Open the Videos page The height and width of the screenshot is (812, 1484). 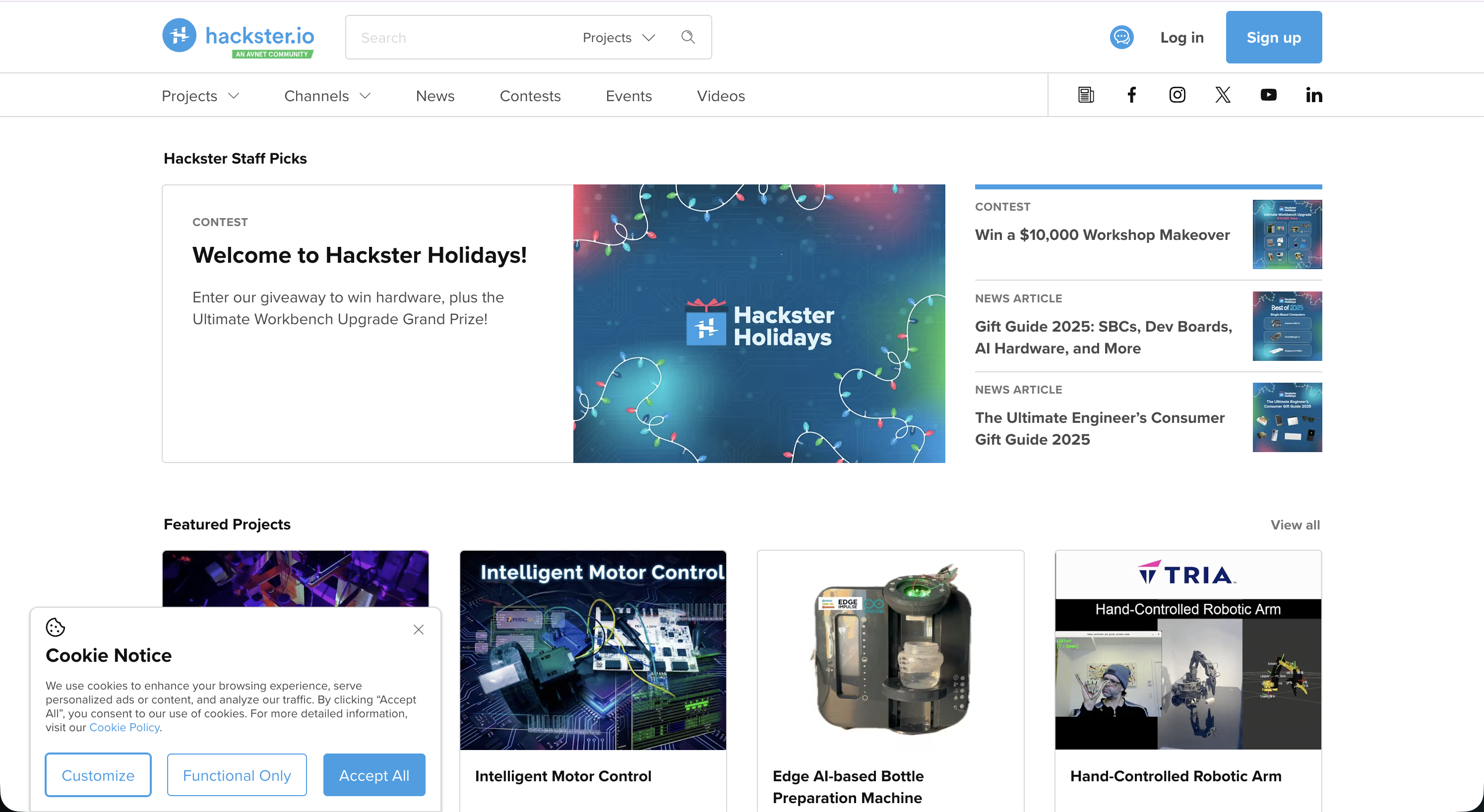721,96
